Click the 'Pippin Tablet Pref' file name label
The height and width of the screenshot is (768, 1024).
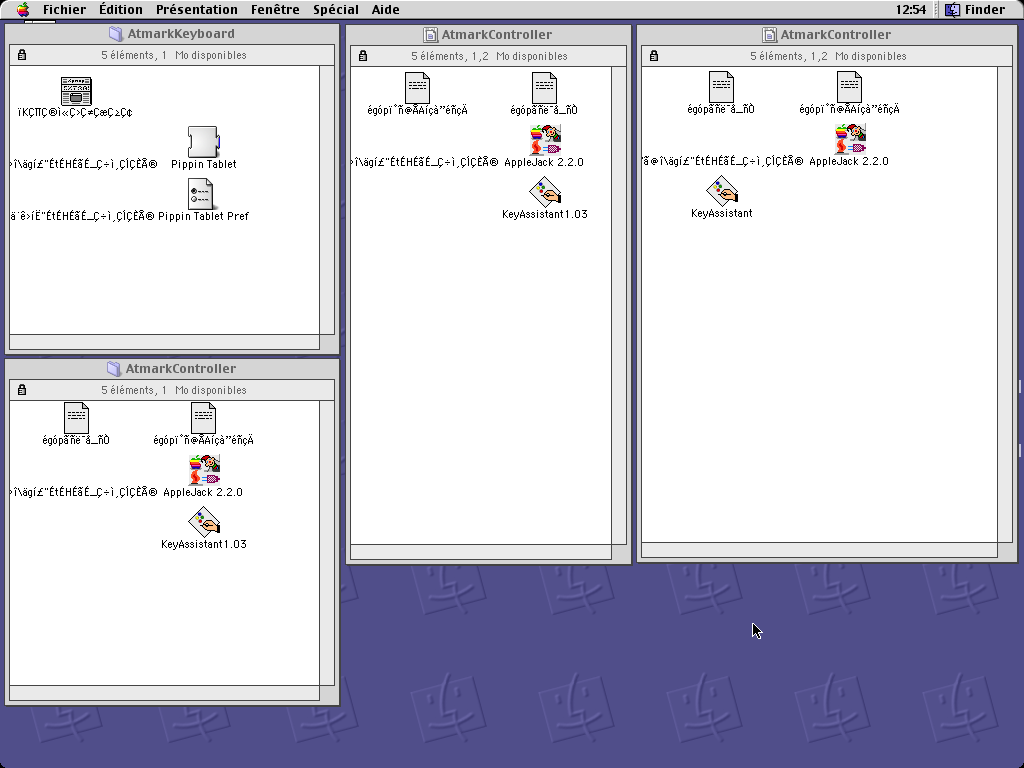203,216
